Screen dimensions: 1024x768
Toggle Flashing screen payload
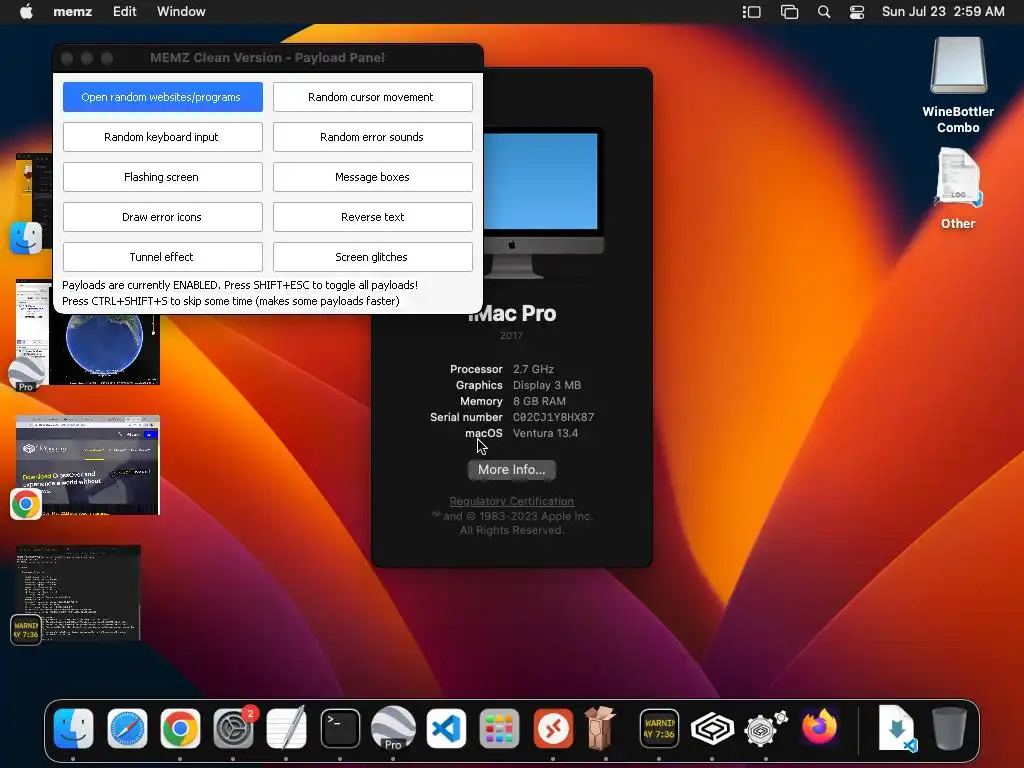163,177
